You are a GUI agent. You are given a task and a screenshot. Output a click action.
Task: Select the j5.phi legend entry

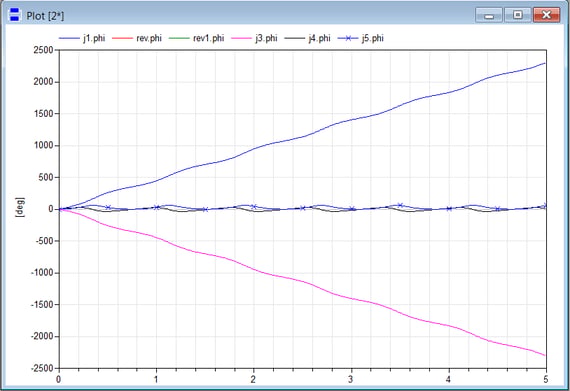pyautogui.click(x=361, y=38)
